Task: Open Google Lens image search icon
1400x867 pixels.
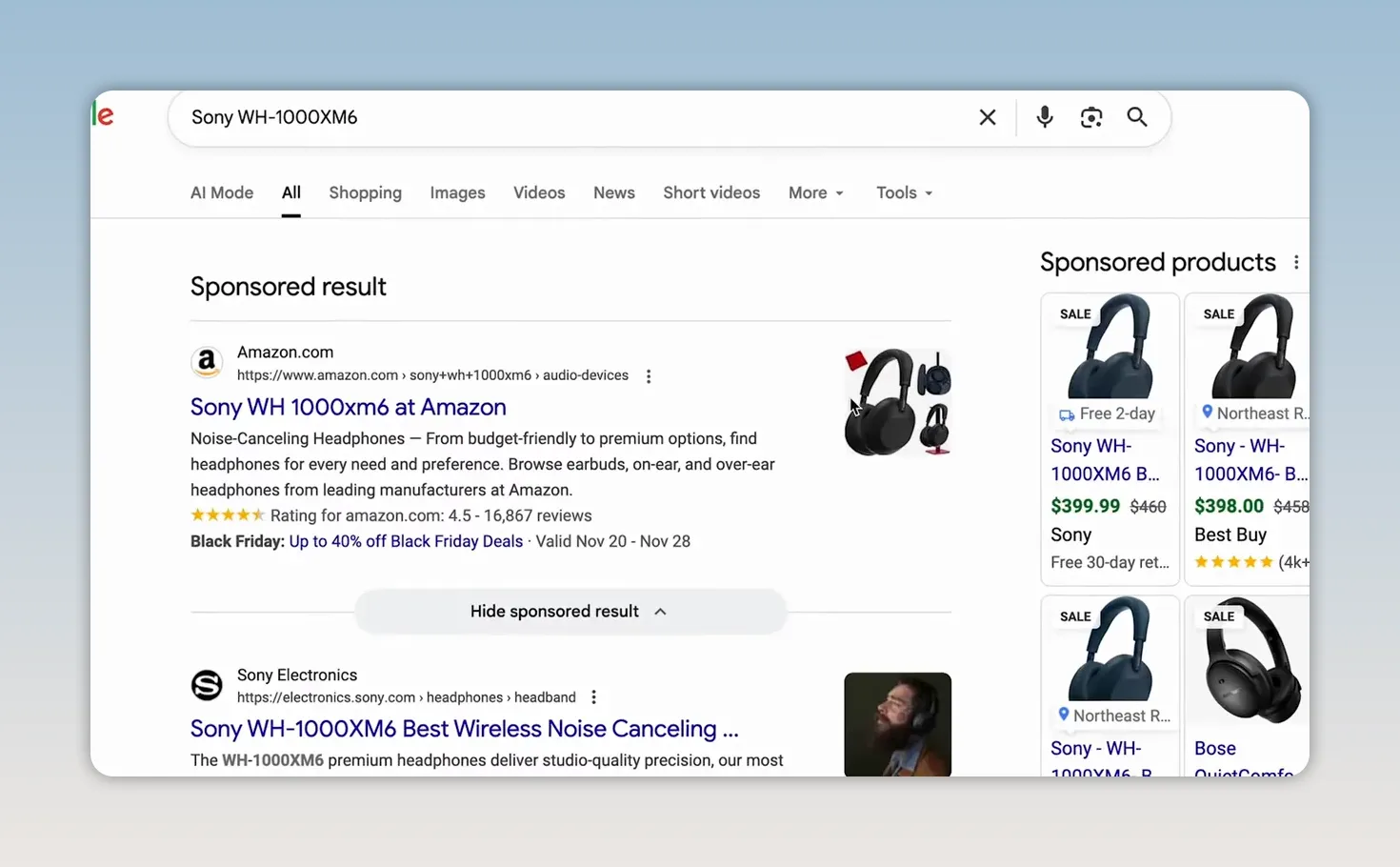Action: click(x=1091, y=117)
